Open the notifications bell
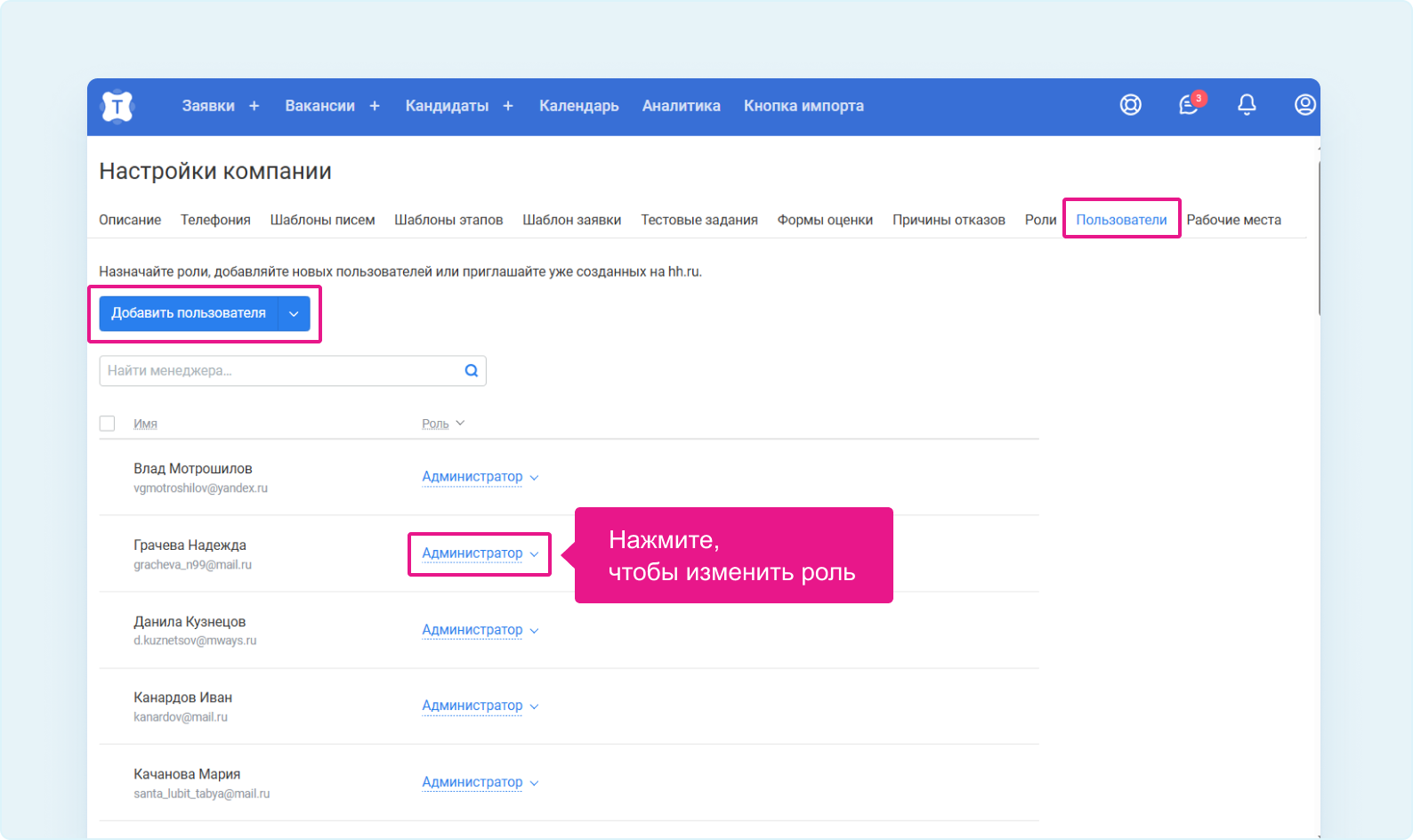This screenshot has height=840, width=1413. [x=1247, y=105]
